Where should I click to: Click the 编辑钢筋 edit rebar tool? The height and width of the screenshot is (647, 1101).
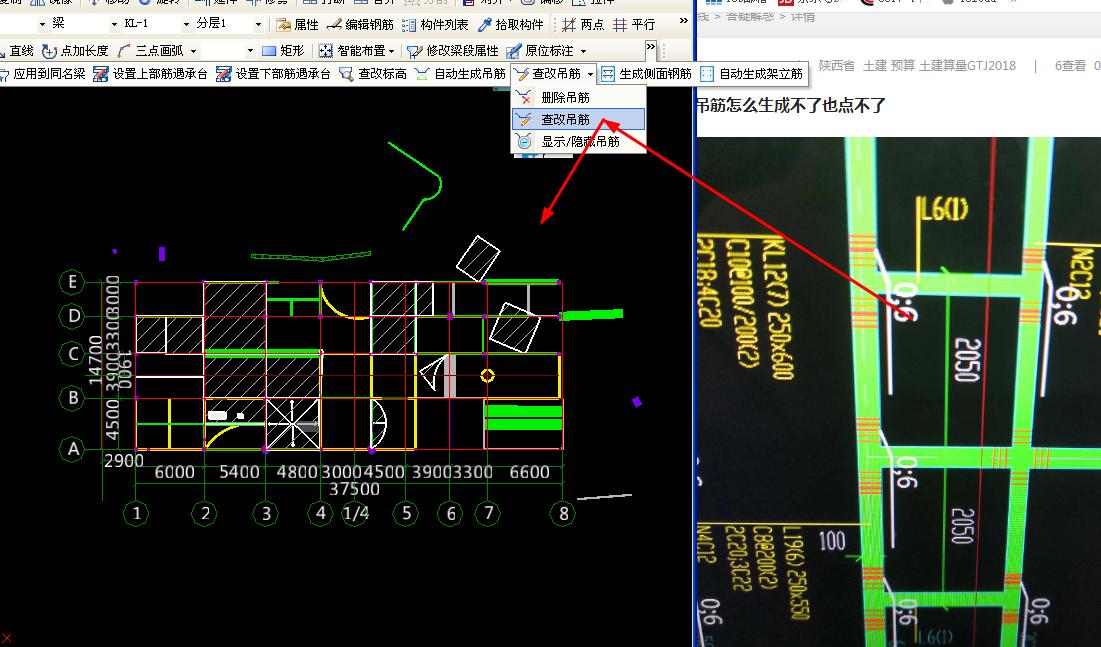point(360,25)
